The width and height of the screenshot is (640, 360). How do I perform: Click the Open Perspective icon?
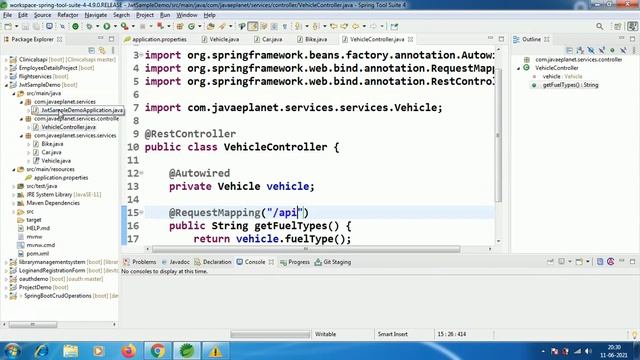tap(618, 26)
